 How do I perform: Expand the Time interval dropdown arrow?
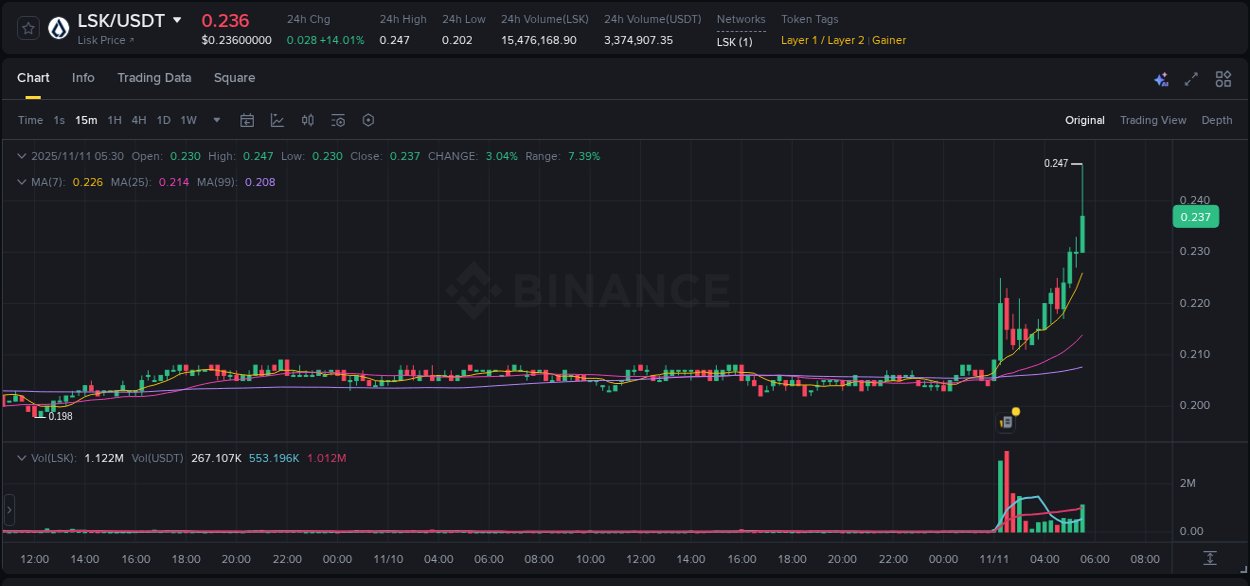(215, 120)
